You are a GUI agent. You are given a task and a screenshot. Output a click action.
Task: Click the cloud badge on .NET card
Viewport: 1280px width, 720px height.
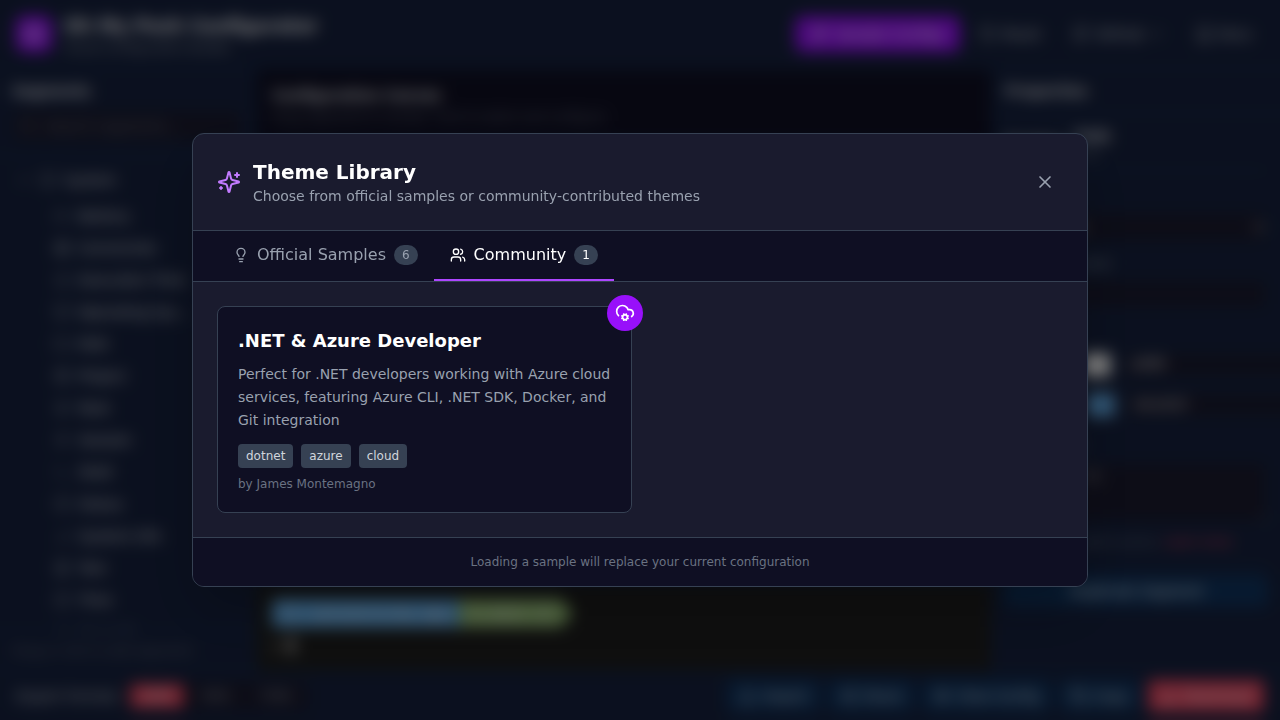tap(625, 313)
